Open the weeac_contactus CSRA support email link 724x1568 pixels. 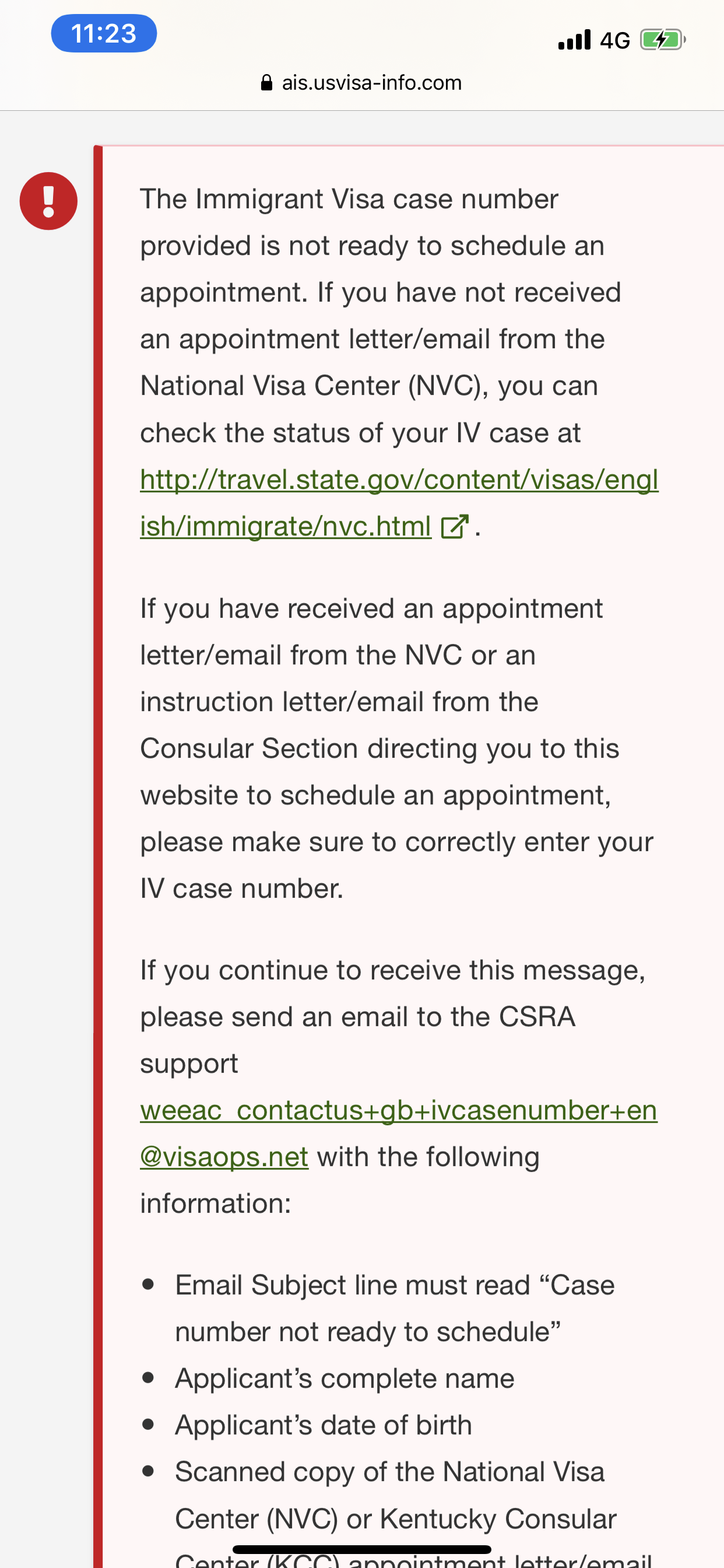399,1133
